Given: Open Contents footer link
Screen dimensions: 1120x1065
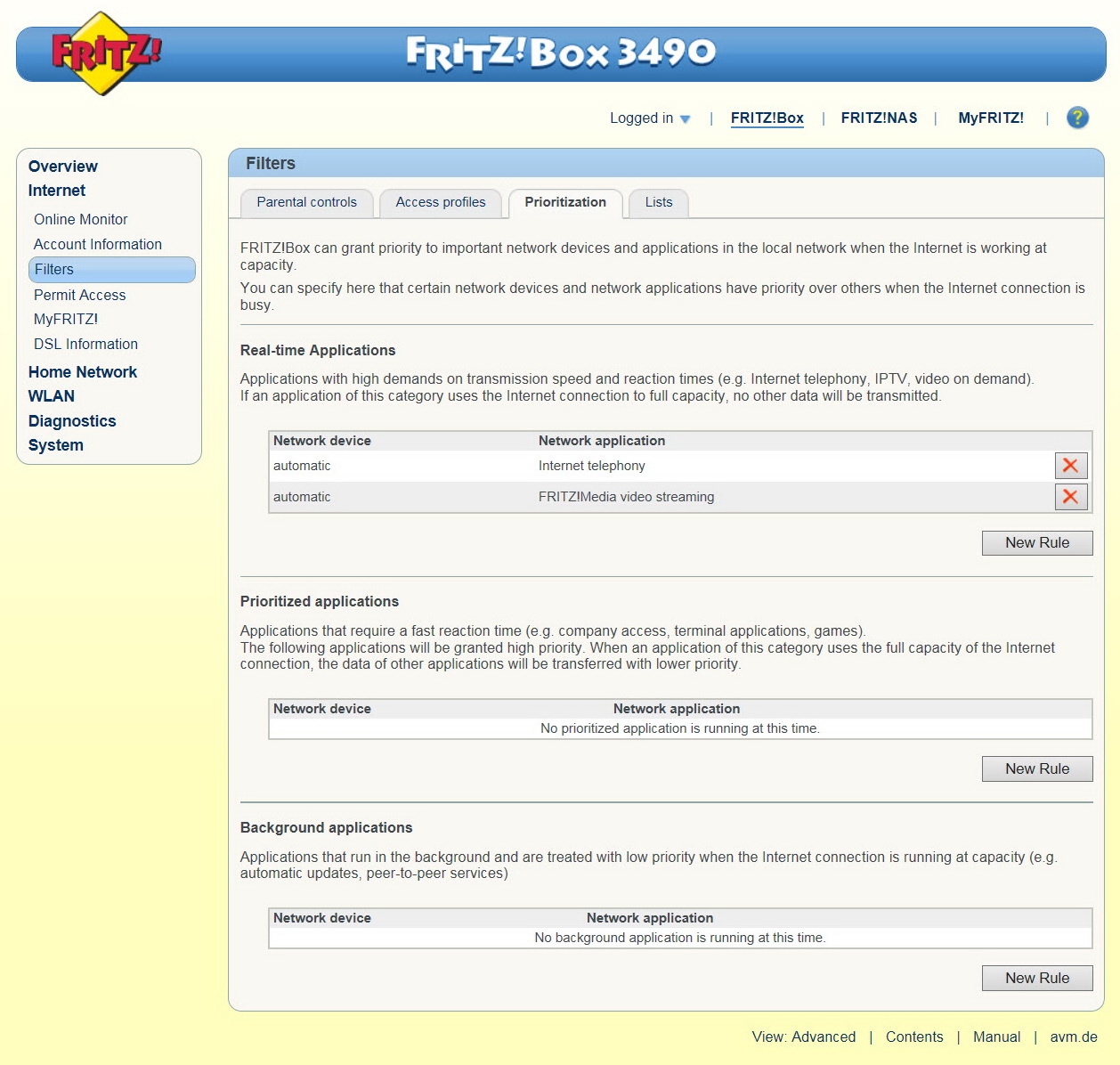Looking at the screenshot, I should 914,1037.
